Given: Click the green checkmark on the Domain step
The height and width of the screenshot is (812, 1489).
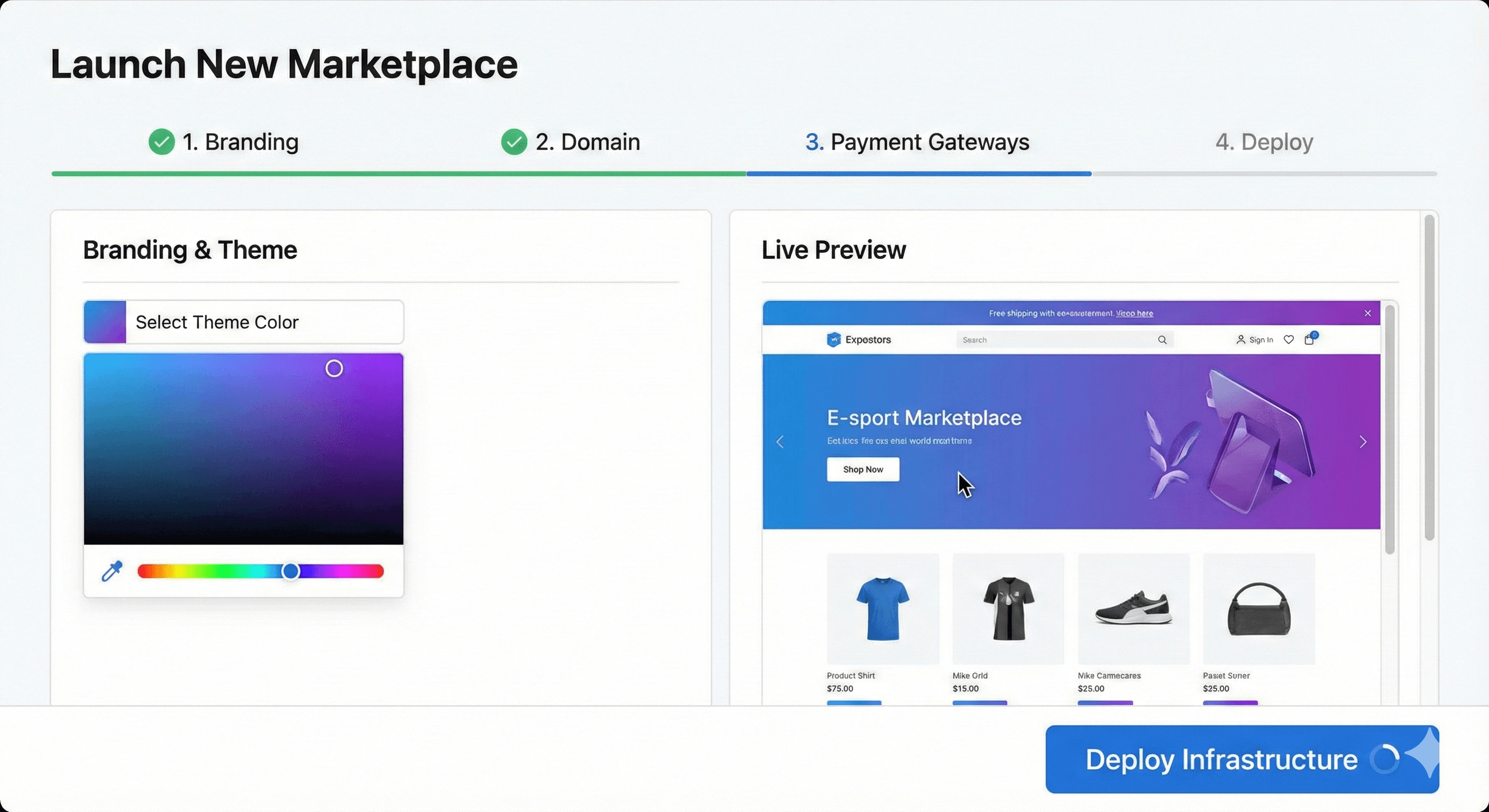Looking at the screenshot, I should 514,142.
